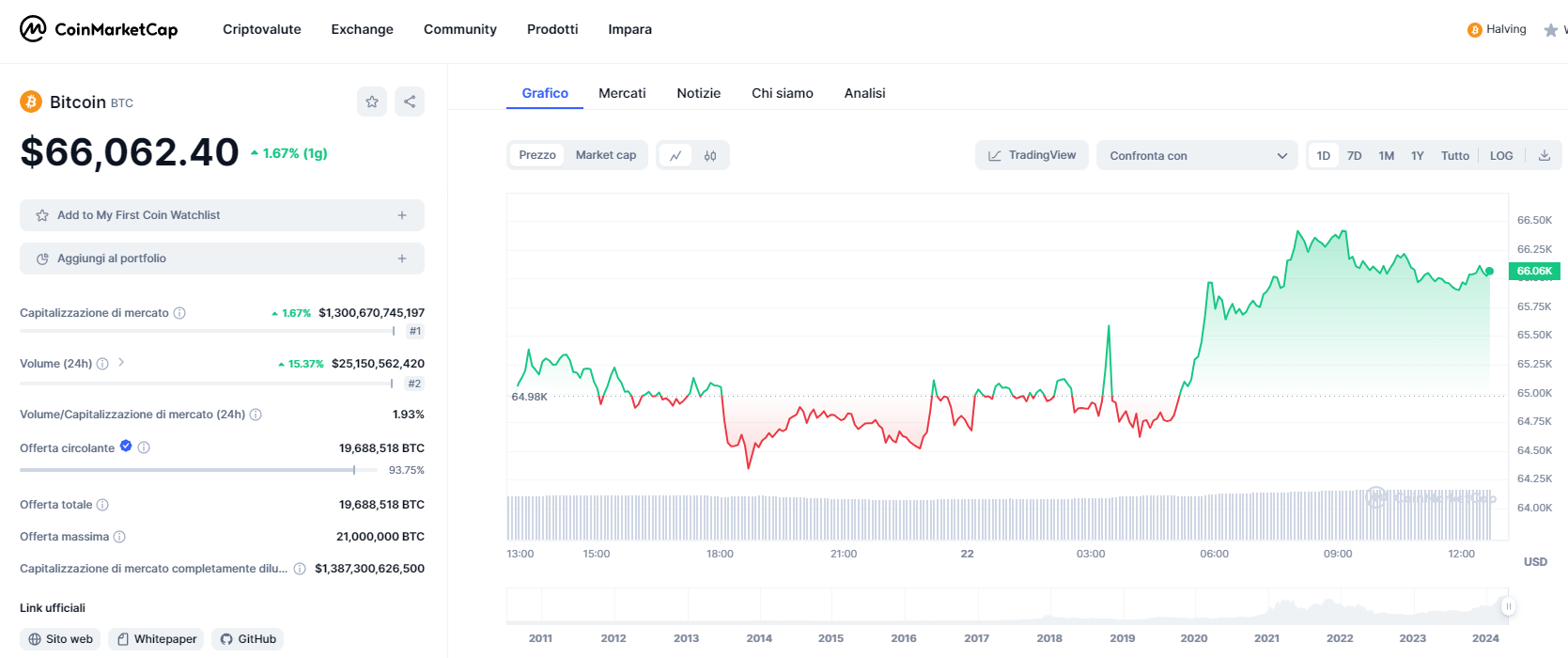
Task: Click the Bitcoin coin icon beside the name
Action: coord(31,102)
